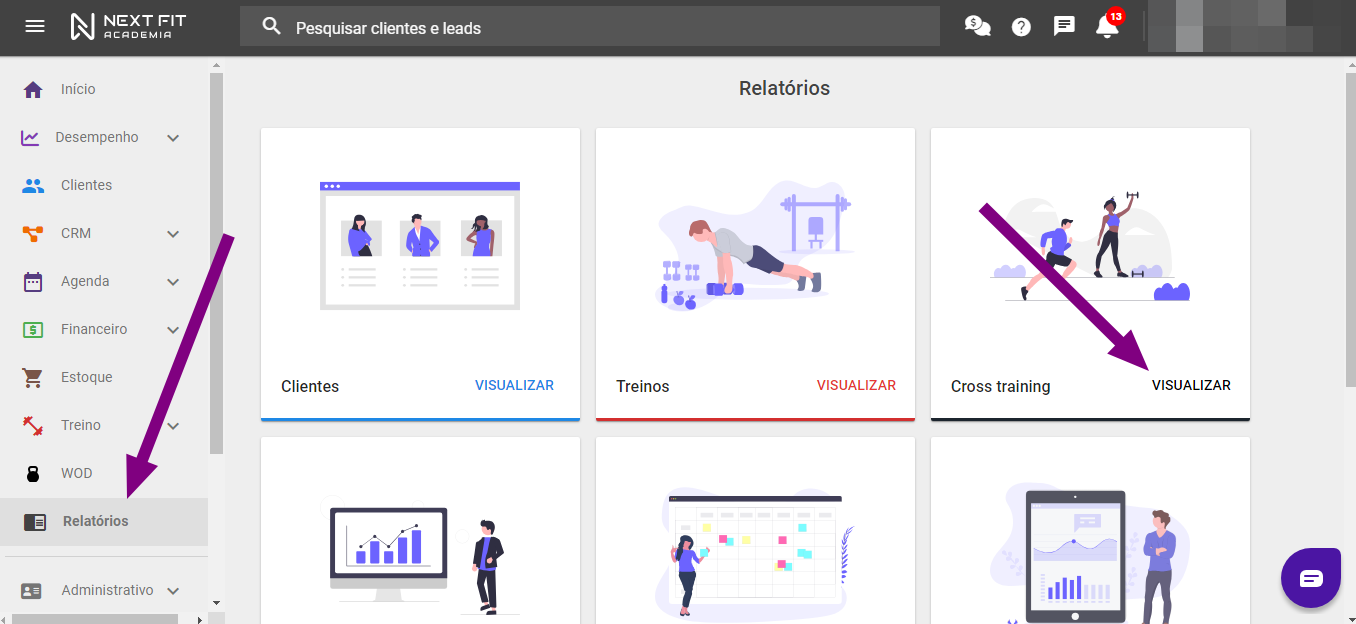
Task: Click the Estoque shopping cart icon
Action: point(33,377)
